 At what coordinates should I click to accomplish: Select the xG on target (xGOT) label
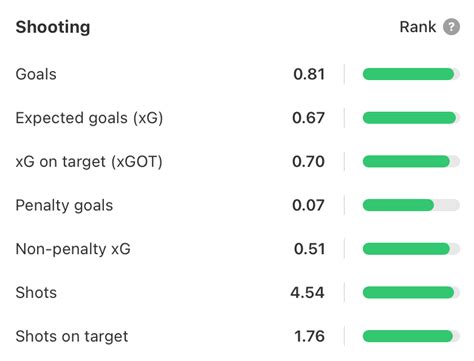[89, 162]
